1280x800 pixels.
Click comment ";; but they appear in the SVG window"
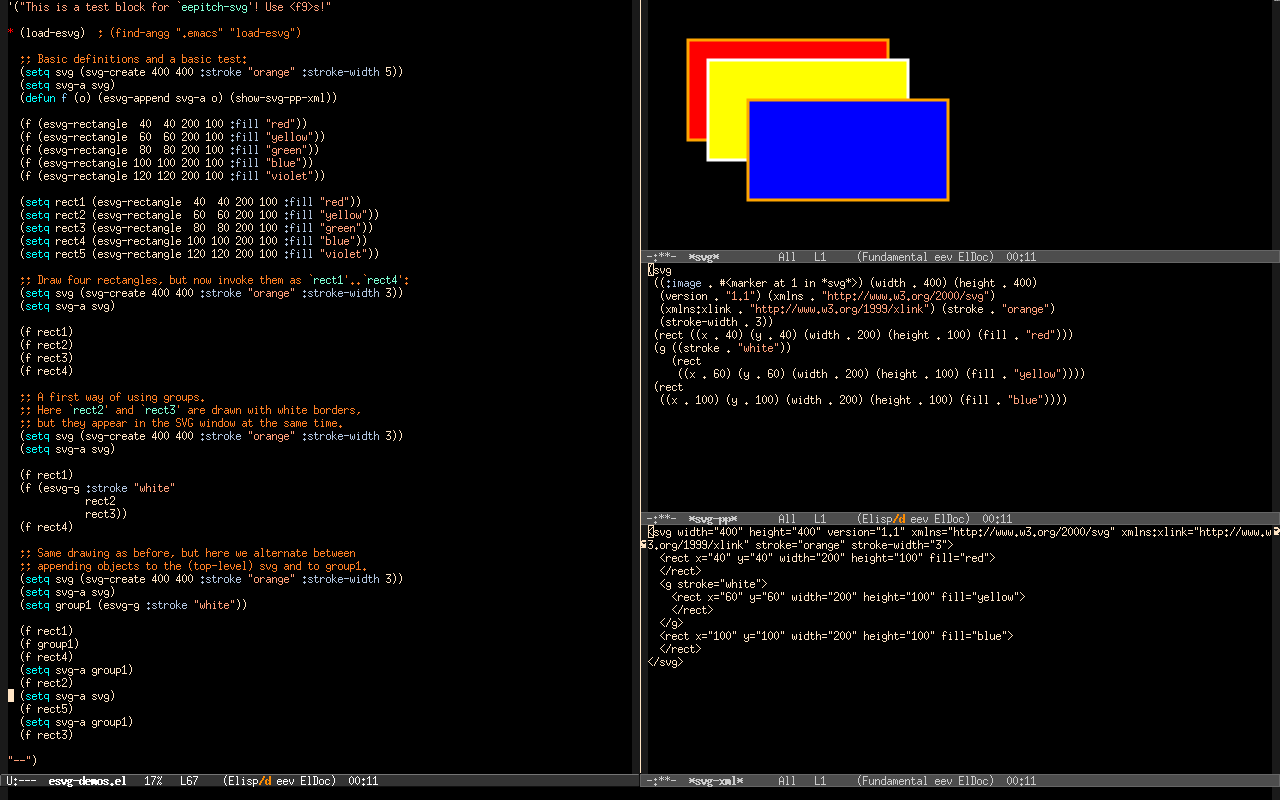coord(182,423)
